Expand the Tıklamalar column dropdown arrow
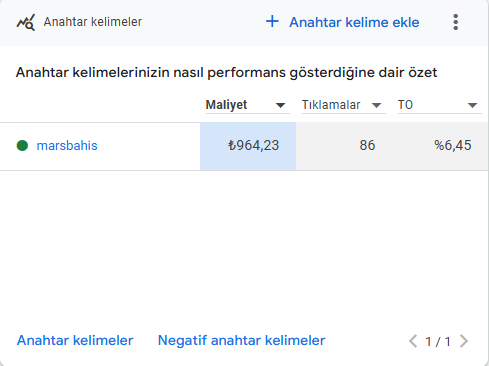This screenshot has height=366, width=489. (x=377, y=105)
